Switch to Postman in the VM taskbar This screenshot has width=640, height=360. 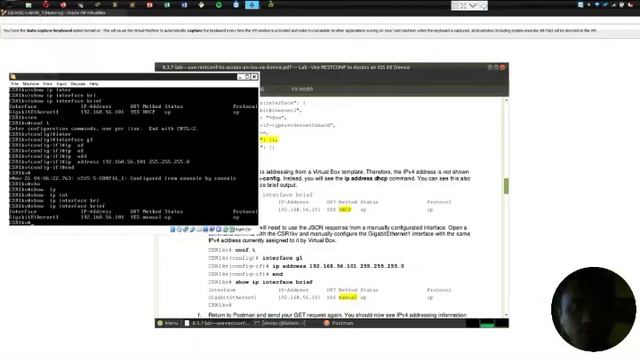(x=338, y=323)
